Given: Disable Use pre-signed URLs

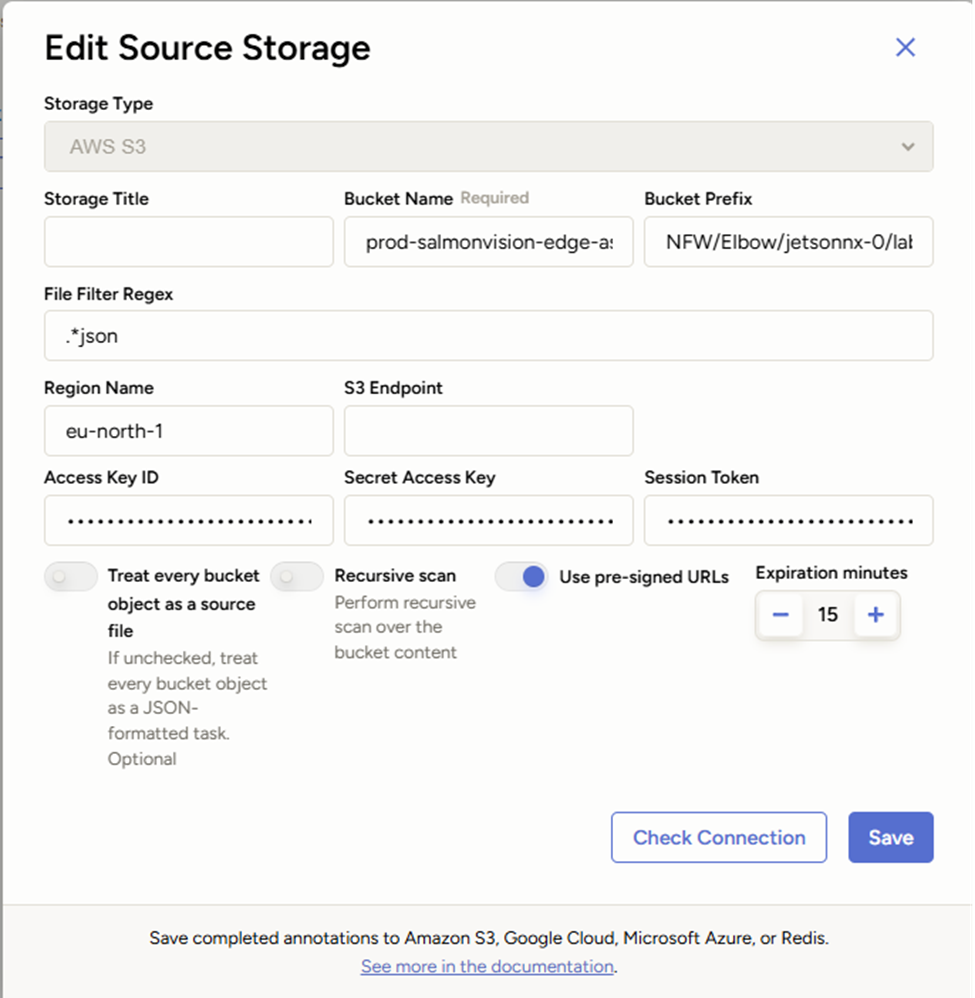Looking at the screenshot, I should 521,576.
